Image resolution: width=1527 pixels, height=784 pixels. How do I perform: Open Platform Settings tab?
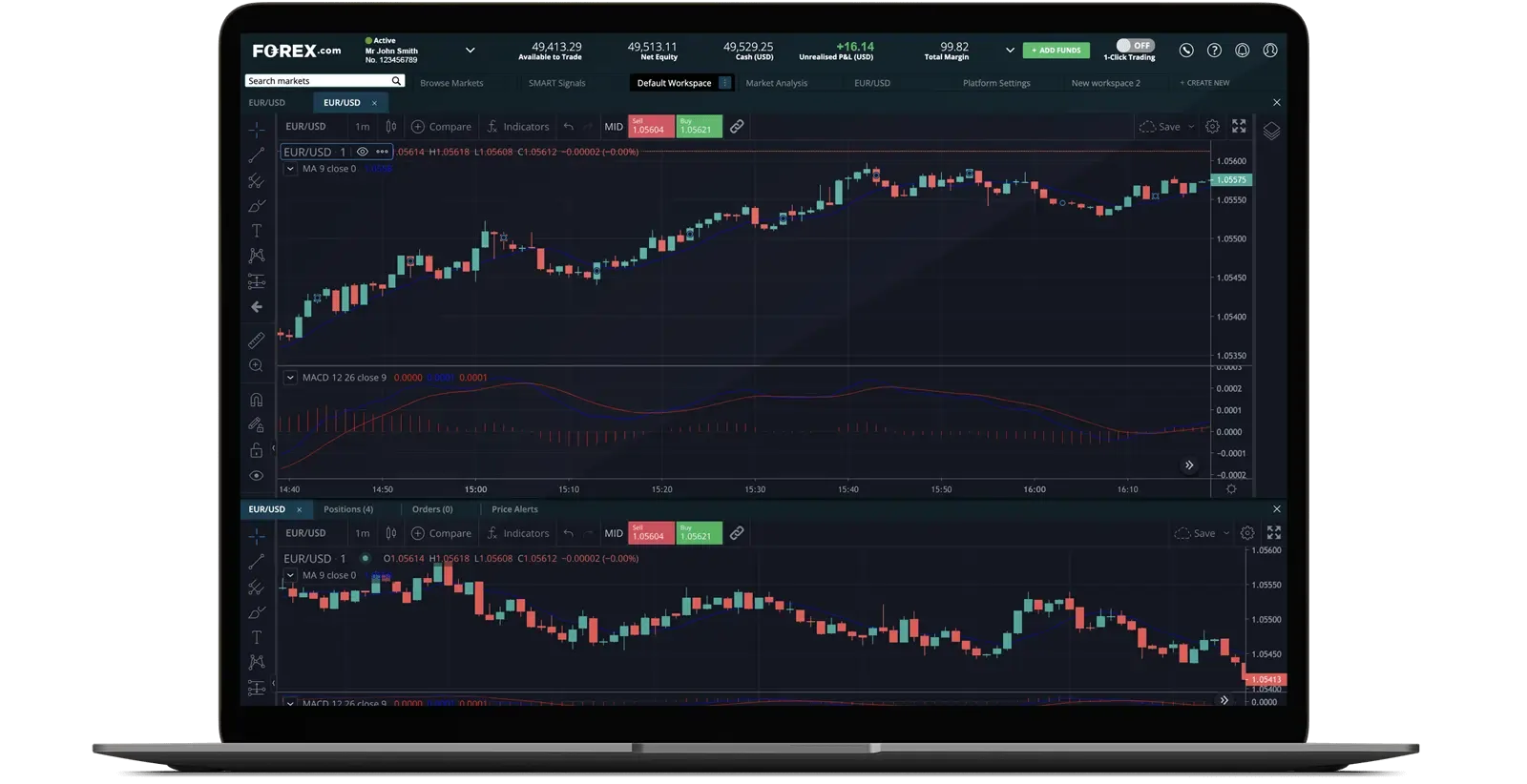[x=996, y=83]
